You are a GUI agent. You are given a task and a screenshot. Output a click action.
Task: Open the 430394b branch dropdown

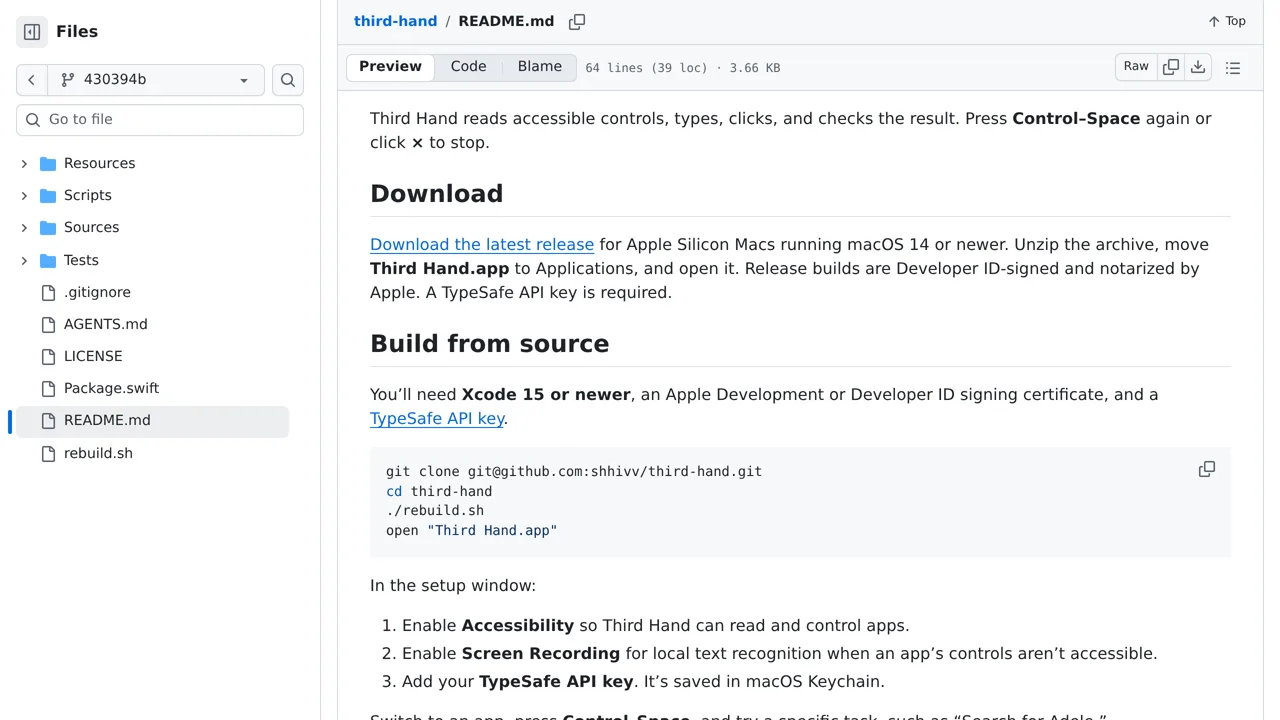pos(156,80)
